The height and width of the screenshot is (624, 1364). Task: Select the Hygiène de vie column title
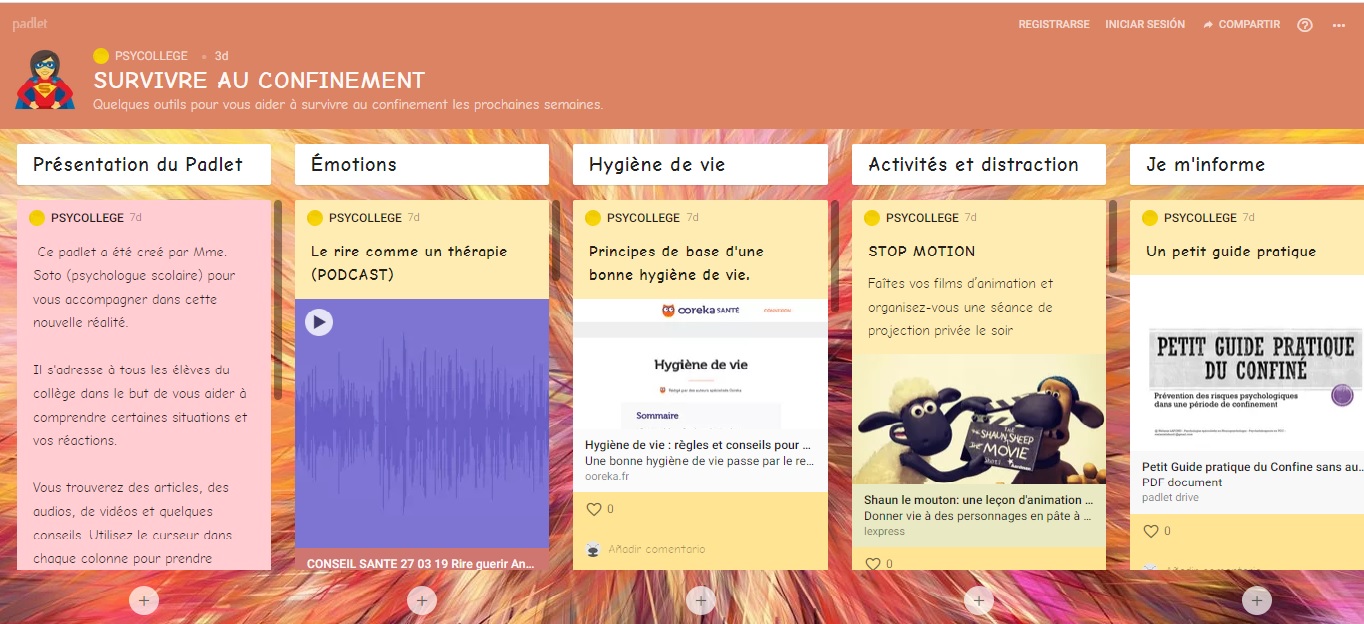[657, 165]
